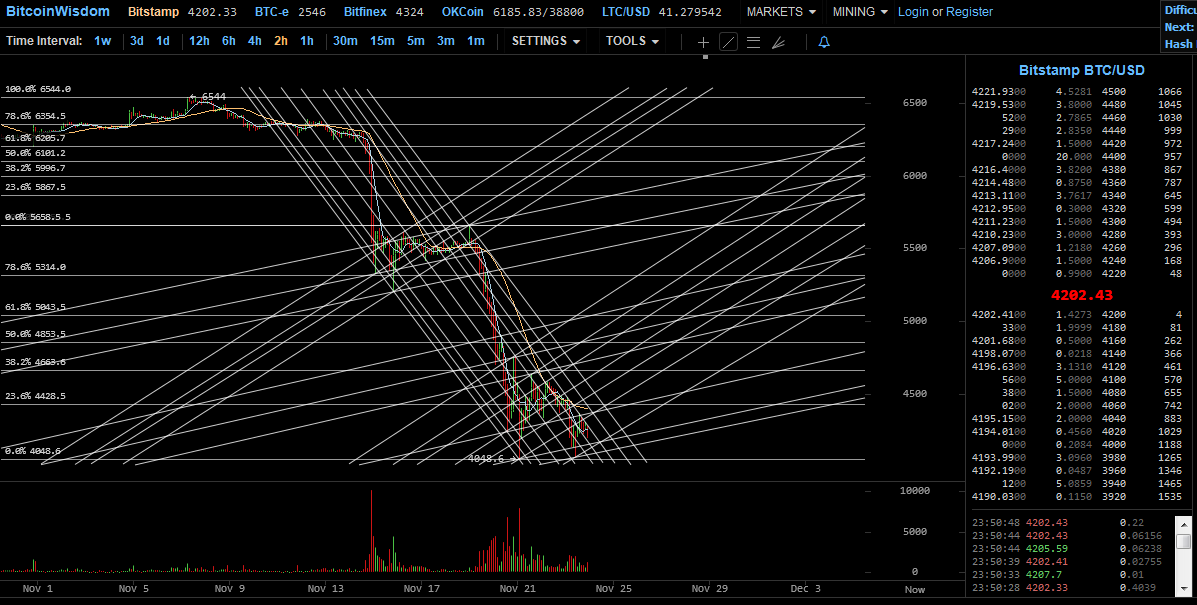This screenshot has width=1197, height=605.
Task: Click the Register link
Action: click(x=970, y=12)
